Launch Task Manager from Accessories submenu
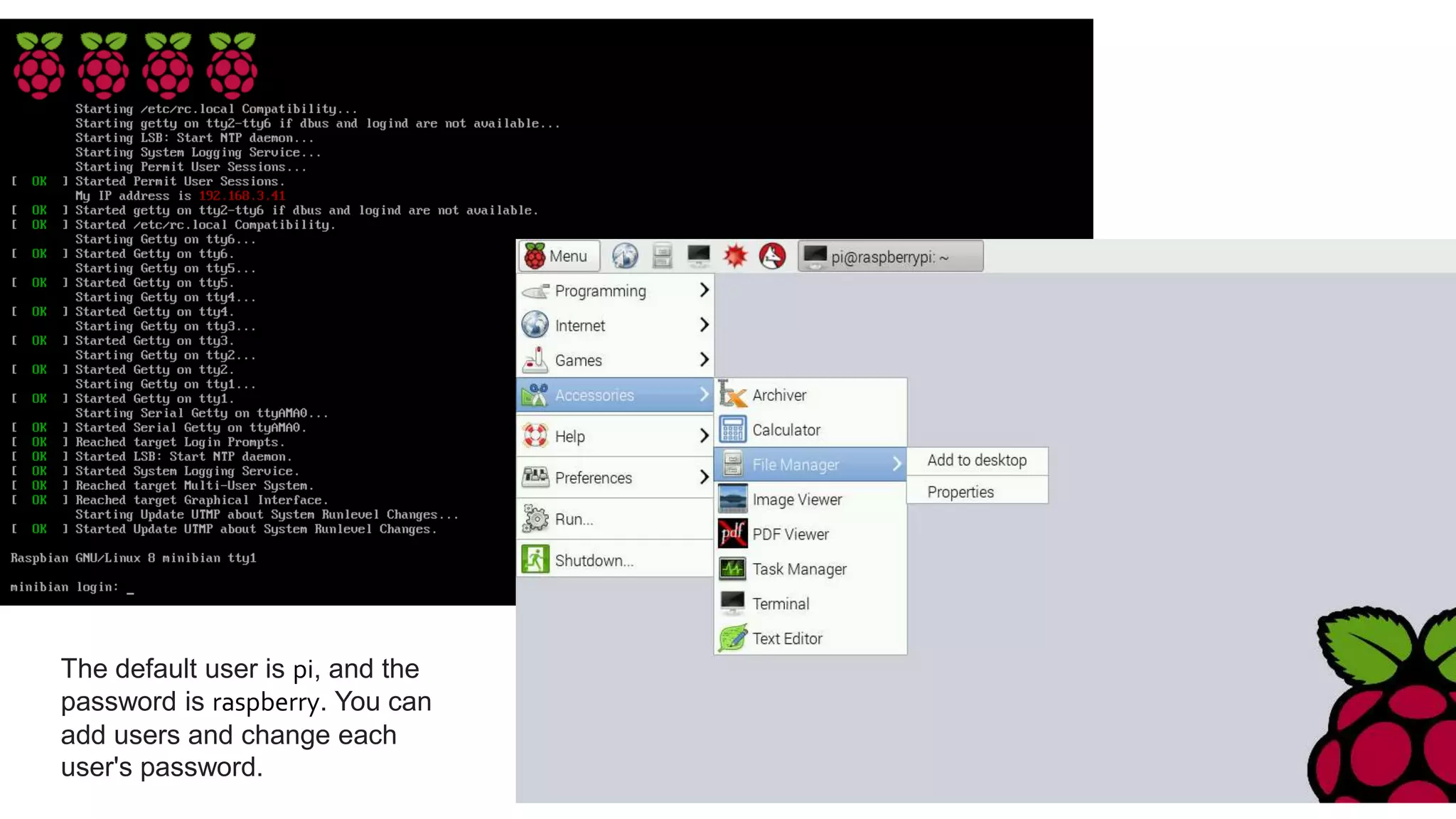The image size is (1456, 819). pos(810,569)
